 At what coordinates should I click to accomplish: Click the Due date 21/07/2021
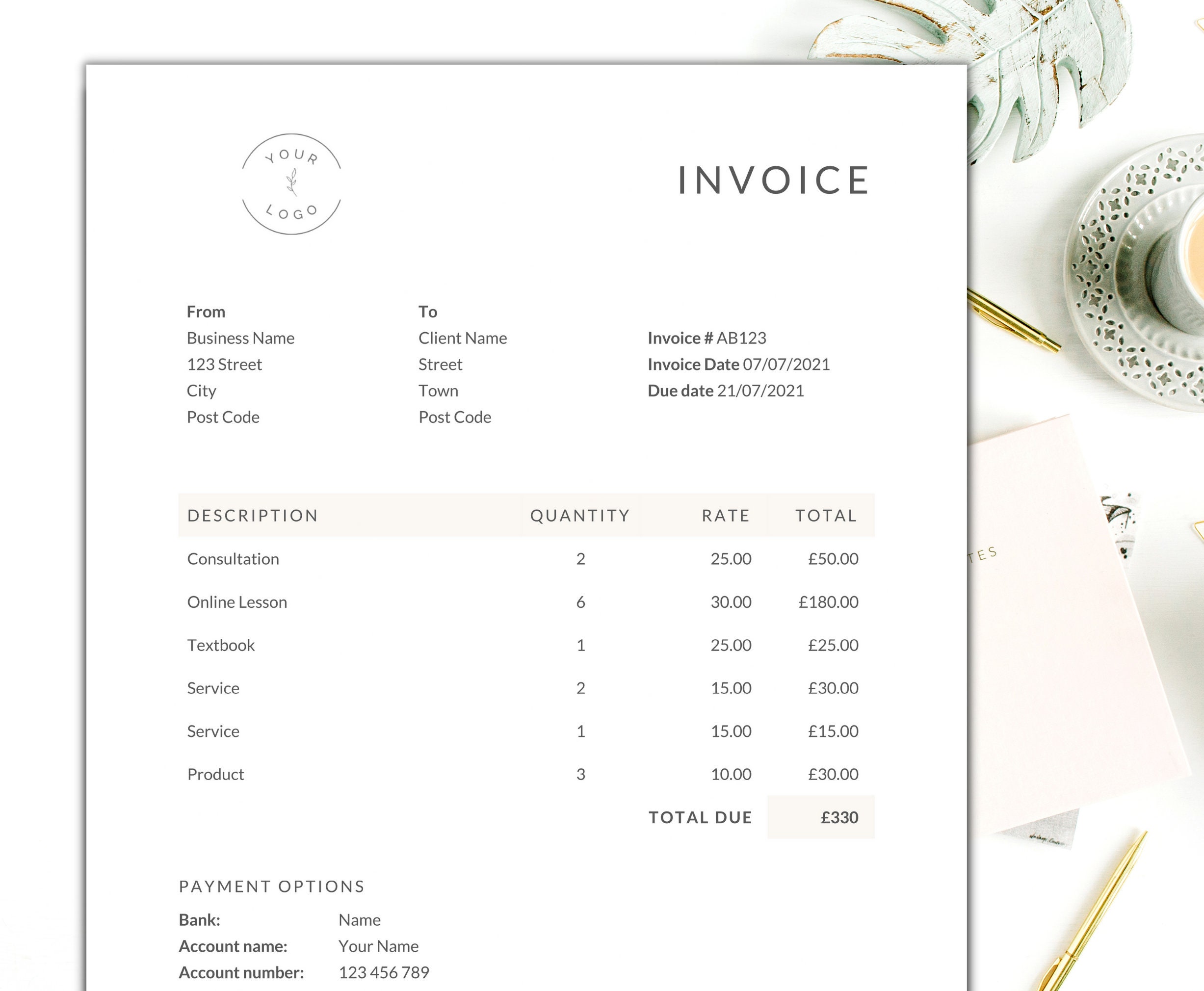[x=726, y=391]
